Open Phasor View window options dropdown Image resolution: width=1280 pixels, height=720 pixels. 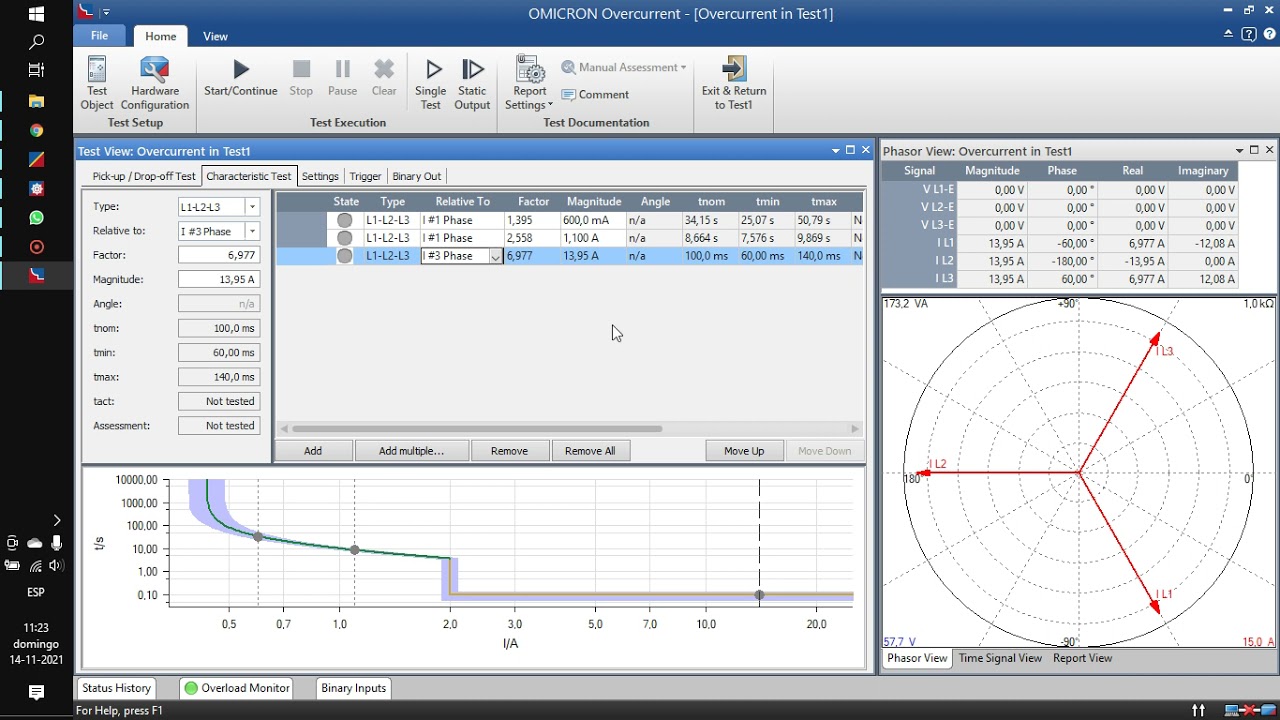[x=1241, y=151]
